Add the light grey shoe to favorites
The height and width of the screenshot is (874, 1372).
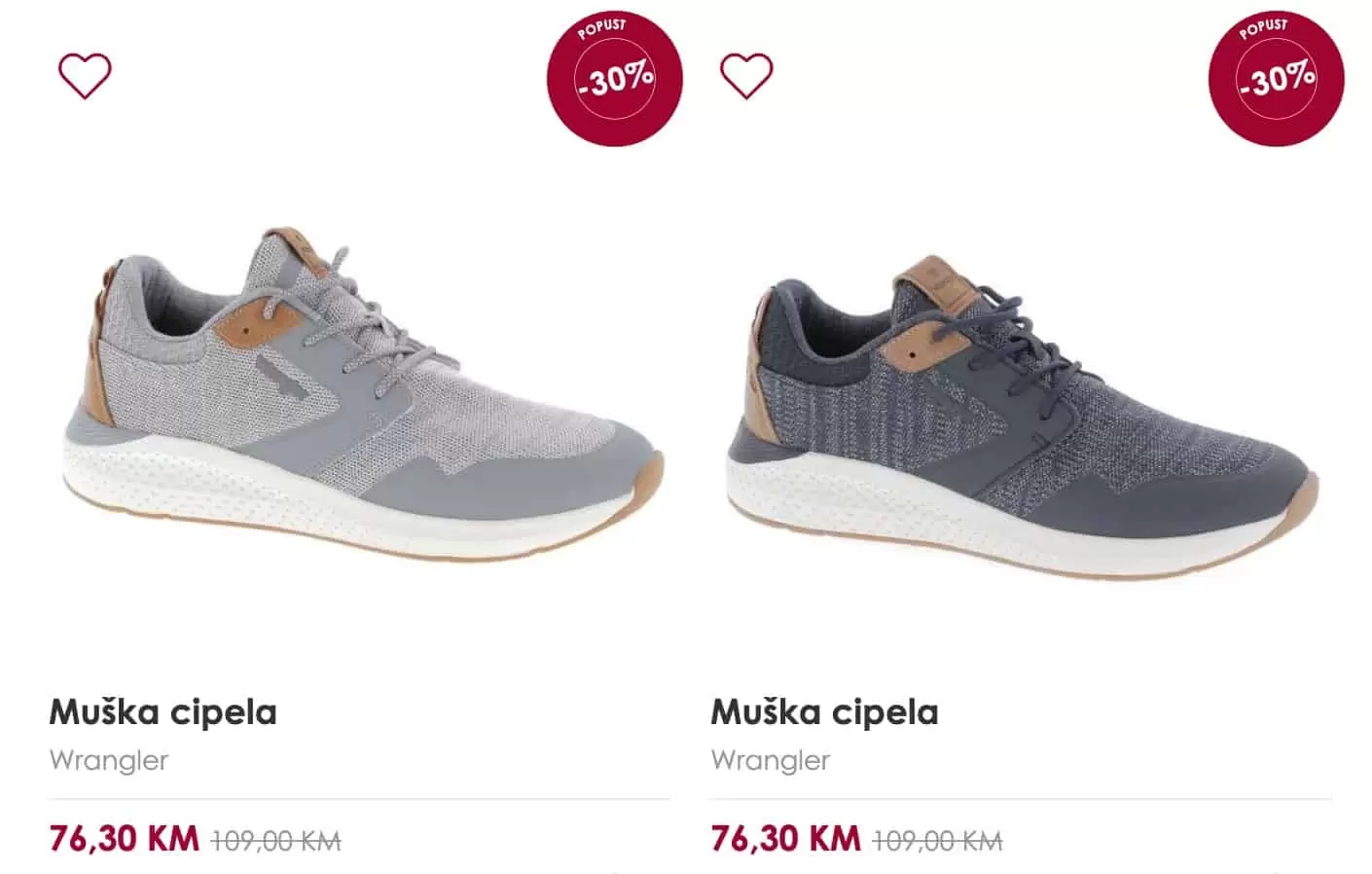(x=85, y=76)
